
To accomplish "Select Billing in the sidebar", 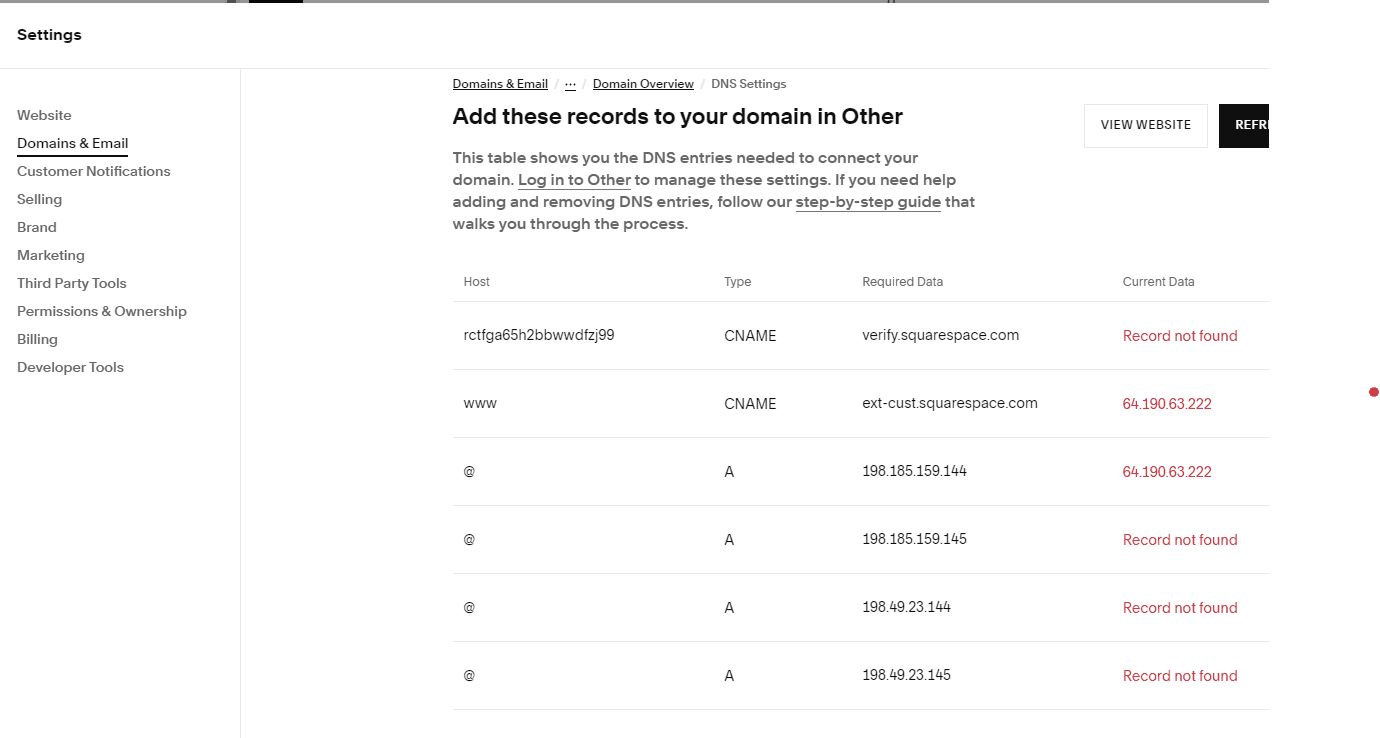I will click(37, 339).
